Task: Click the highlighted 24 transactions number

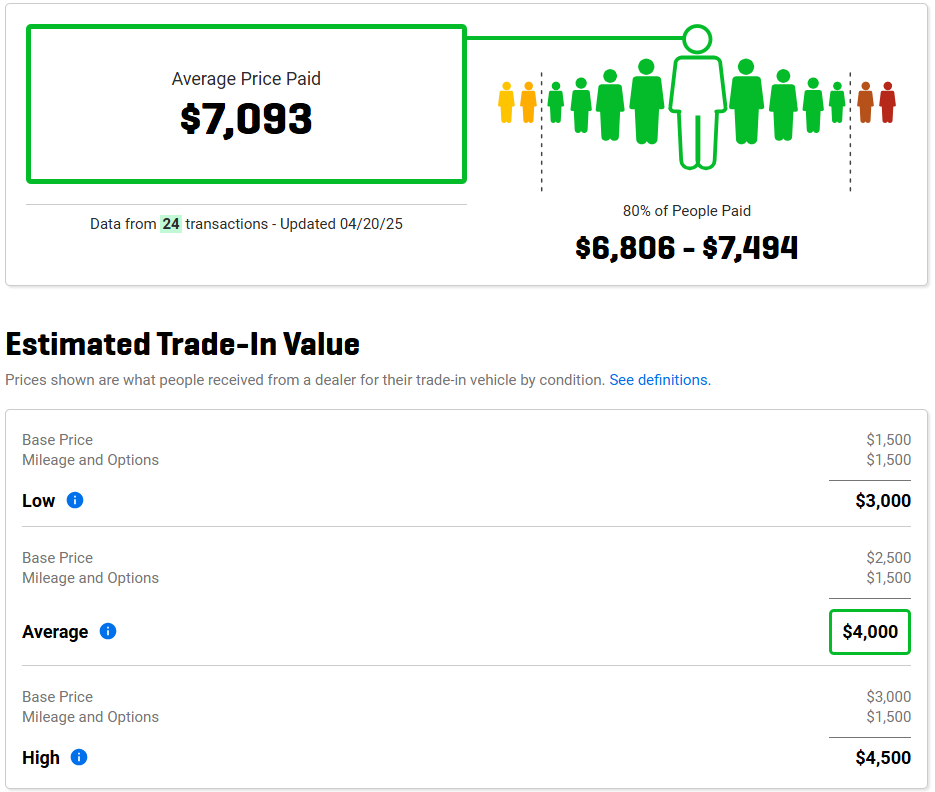Action: pos(171,224)
